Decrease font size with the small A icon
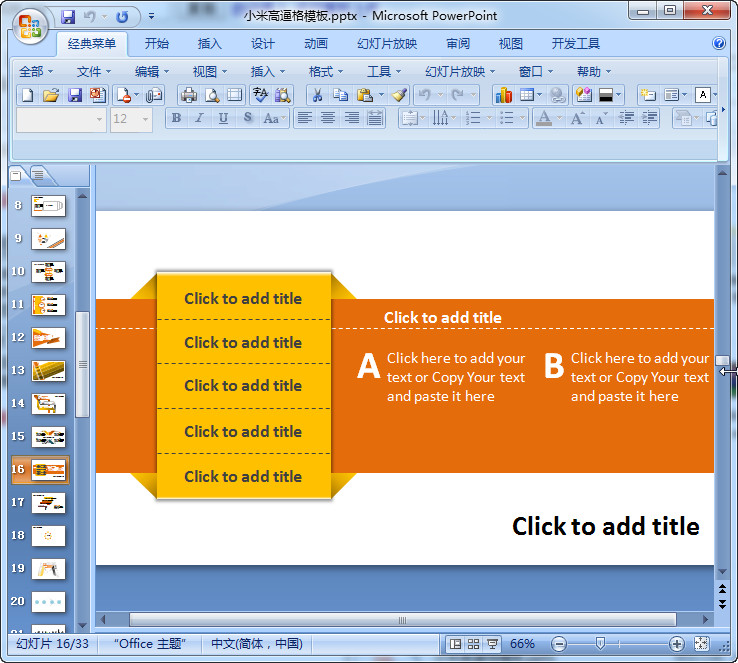738x663 pixels. (x=601, y=118)
